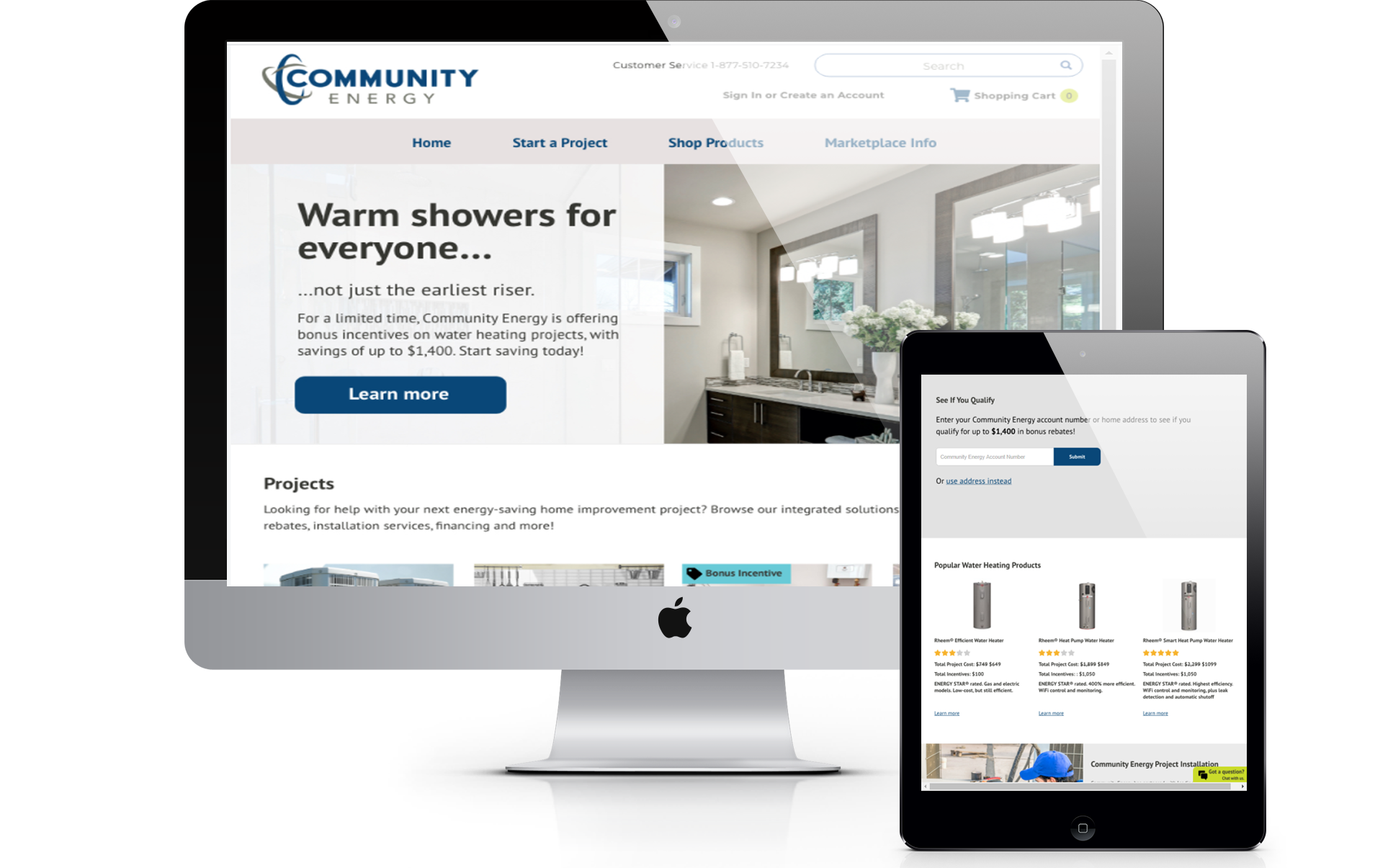Click the Learn More button on homepage

[400, 395]
